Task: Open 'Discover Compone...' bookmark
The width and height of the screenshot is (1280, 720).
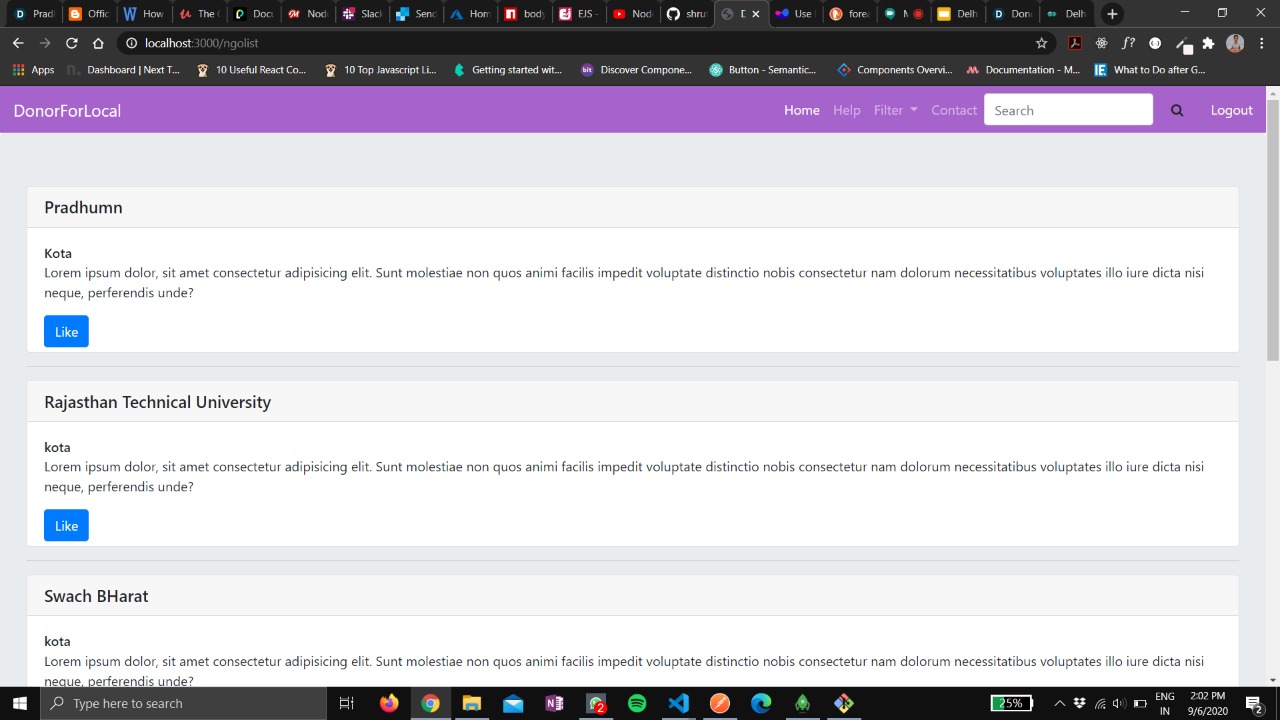Action: (x=636, y=70)
